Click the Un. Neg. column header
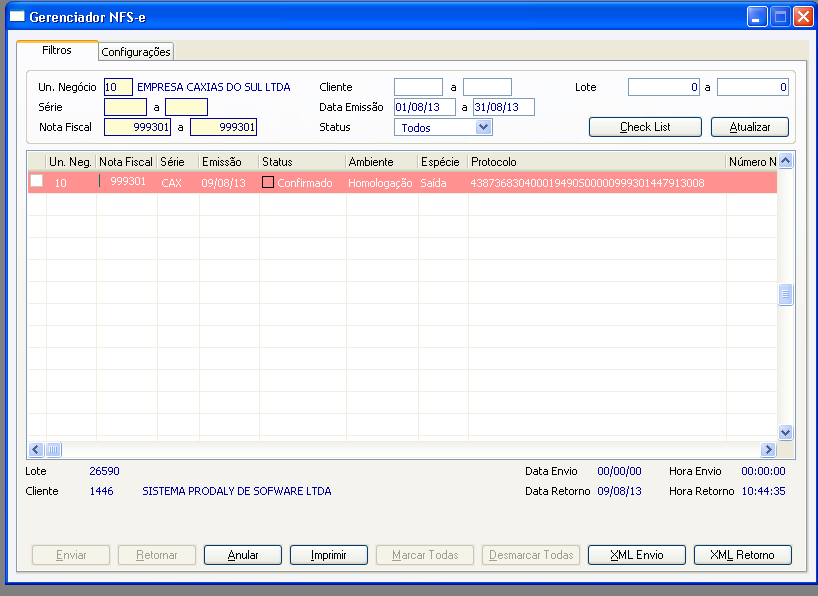Screen dimensions: 818x596 pyautogui.click(x=70, y=162)
